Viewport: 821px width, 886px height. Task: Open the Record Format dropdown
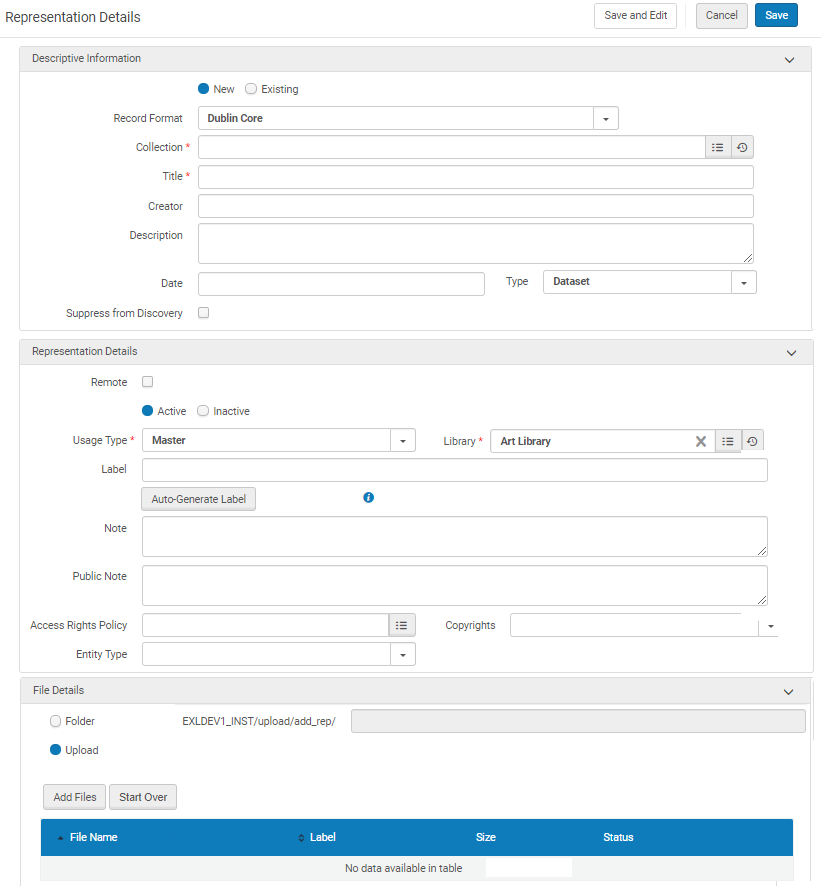[606, 119]
